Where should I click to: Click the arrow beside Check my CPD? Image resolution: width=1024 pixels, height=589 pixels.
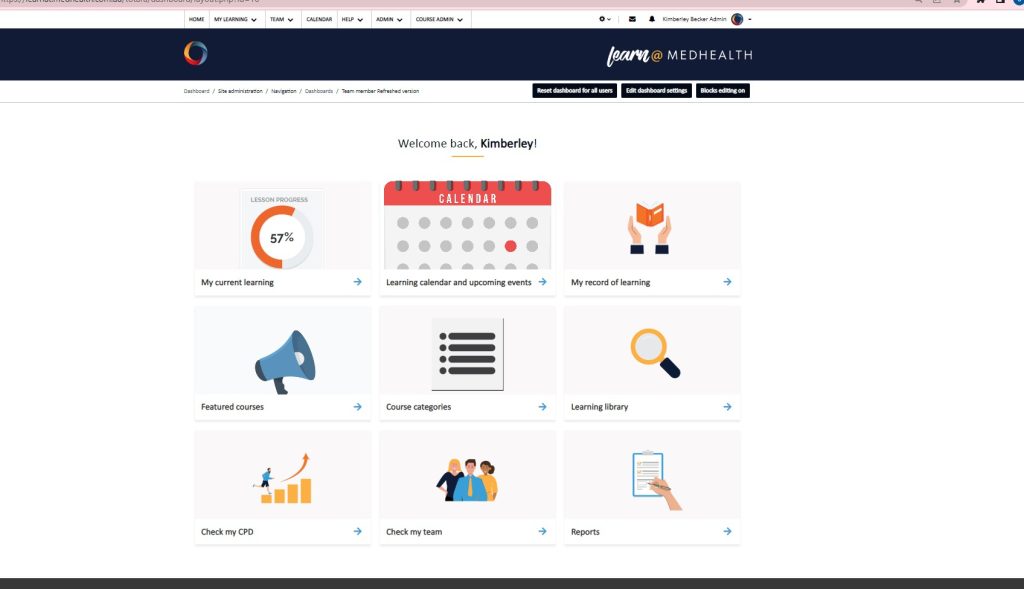click(357, 532)
